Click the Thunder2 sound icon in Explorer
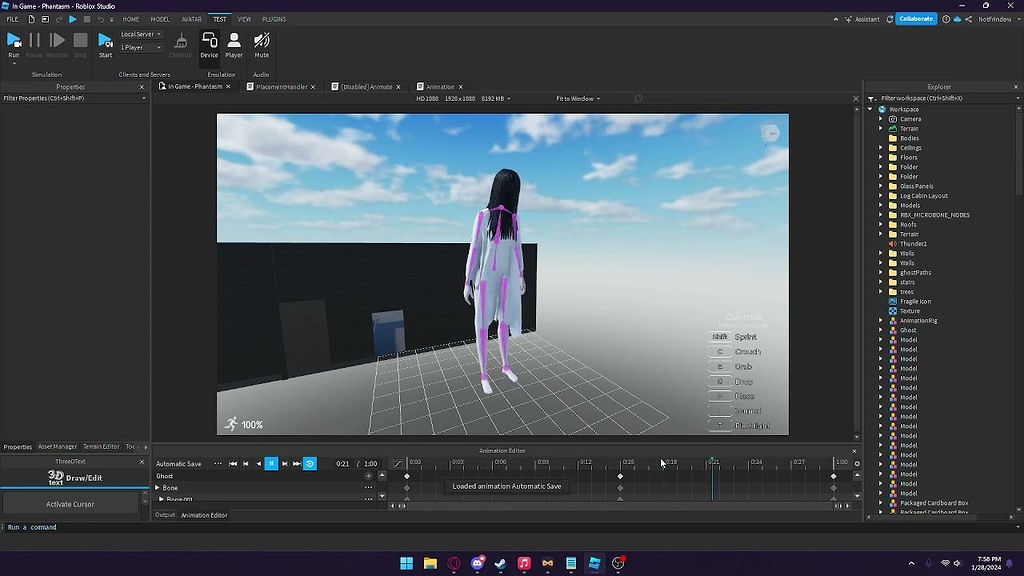Image resolution: width=1024 pixels, height=576 pixels. point(892,243)
